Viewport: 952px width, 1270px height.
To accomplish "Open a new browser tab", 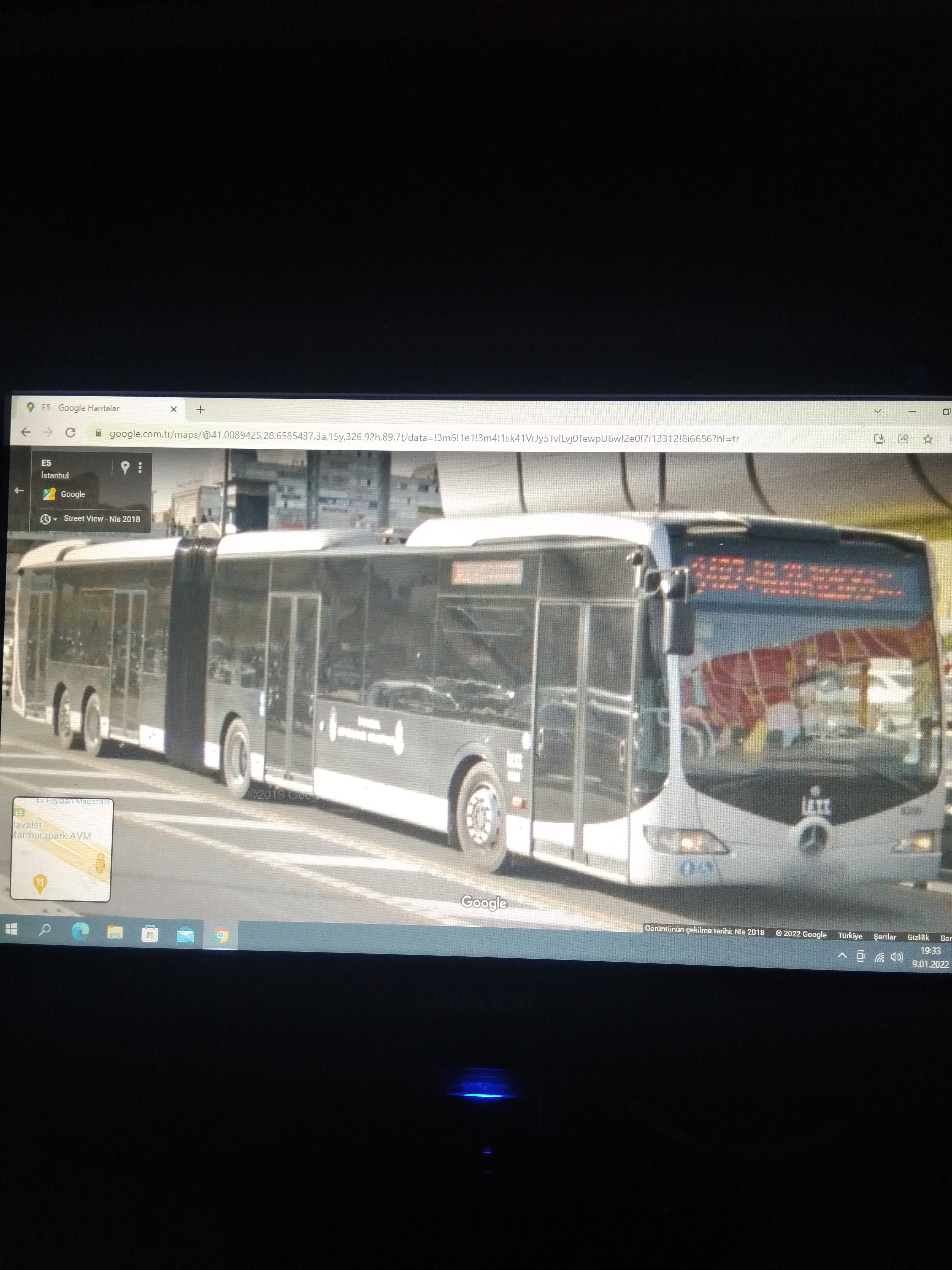I will (x=200, y=409).
